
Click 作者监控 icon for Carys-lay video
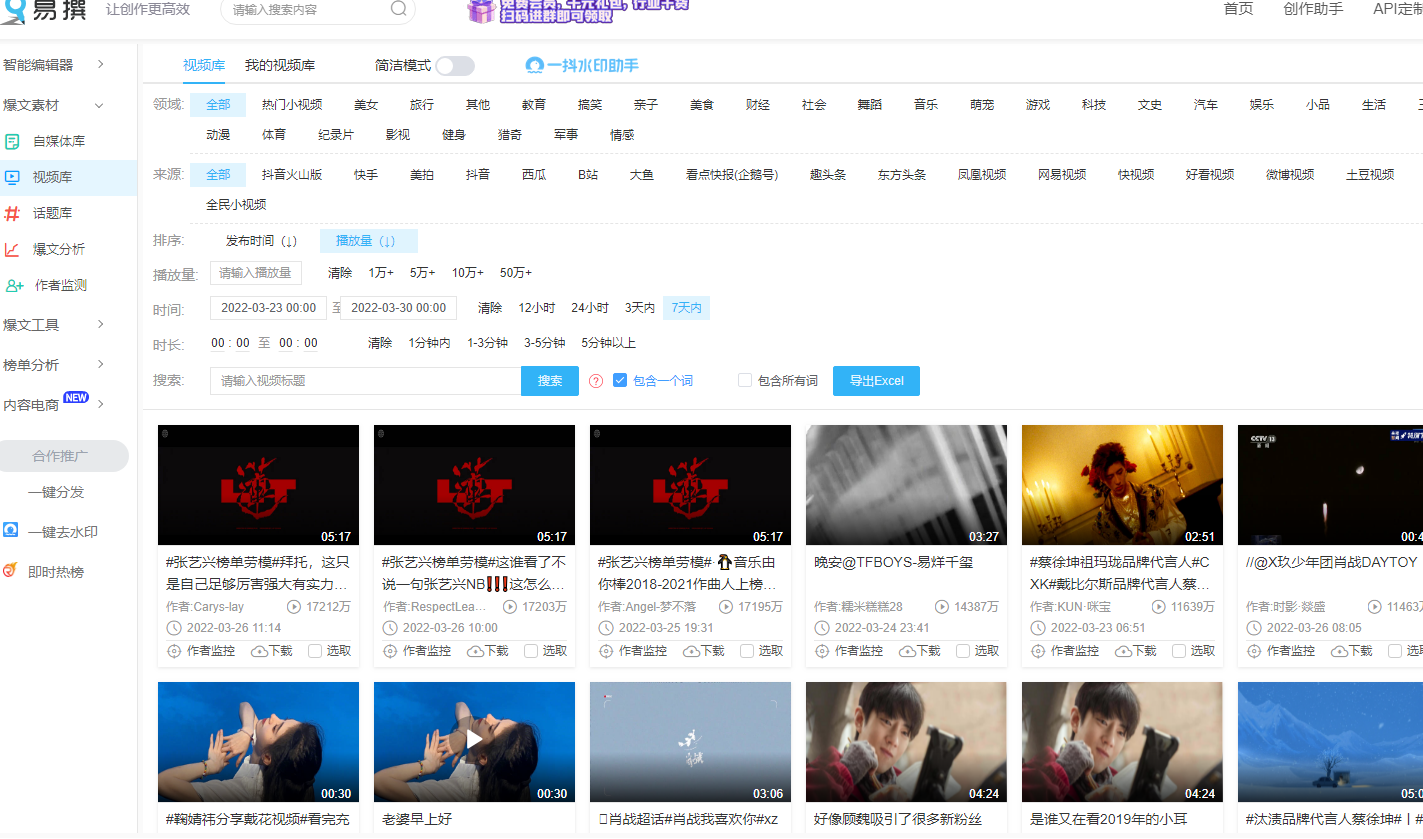click(x=174, y=651)
